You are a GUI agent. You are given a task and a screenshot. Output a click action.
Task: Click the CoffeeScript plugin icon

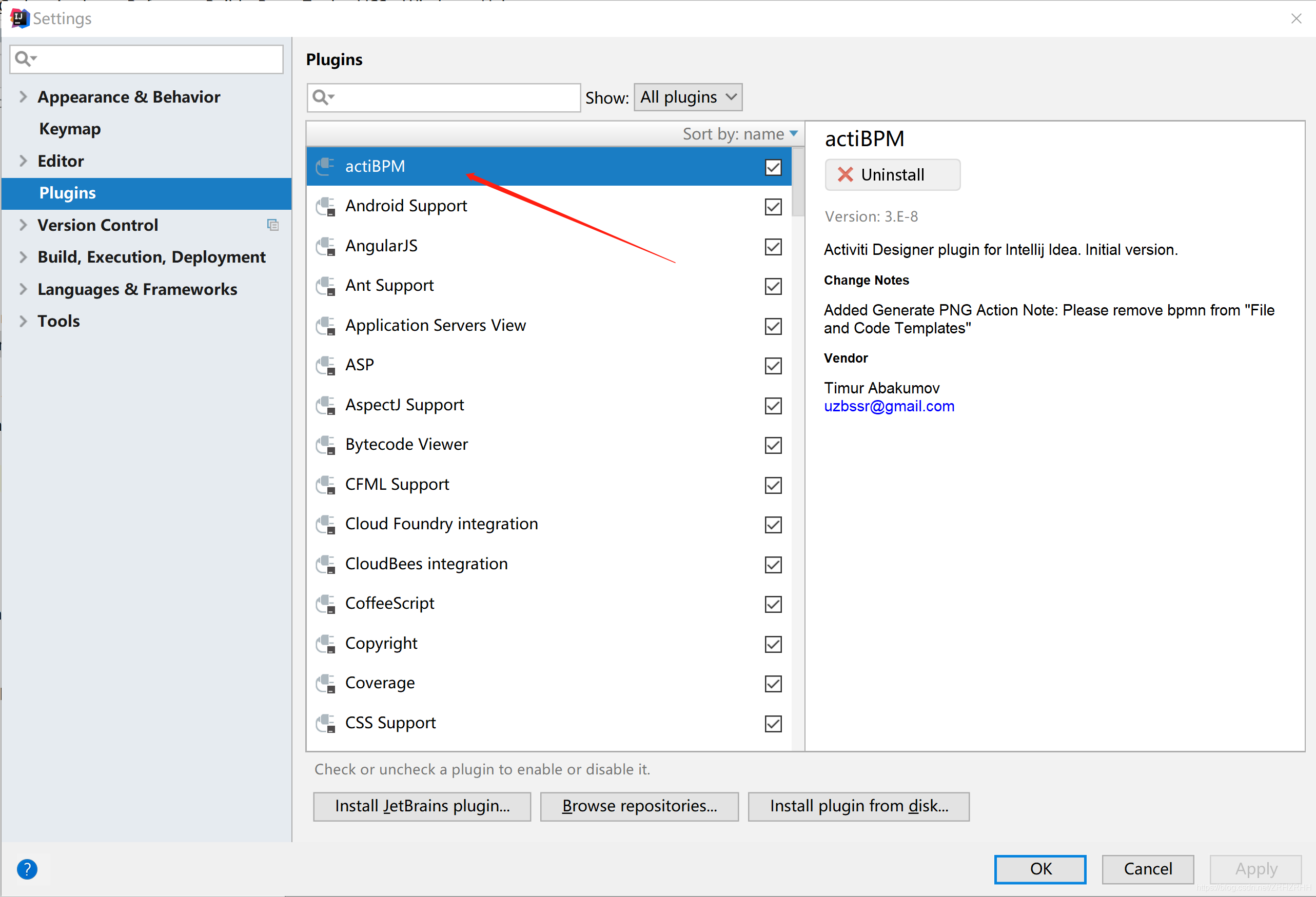(x=328, y=603)
